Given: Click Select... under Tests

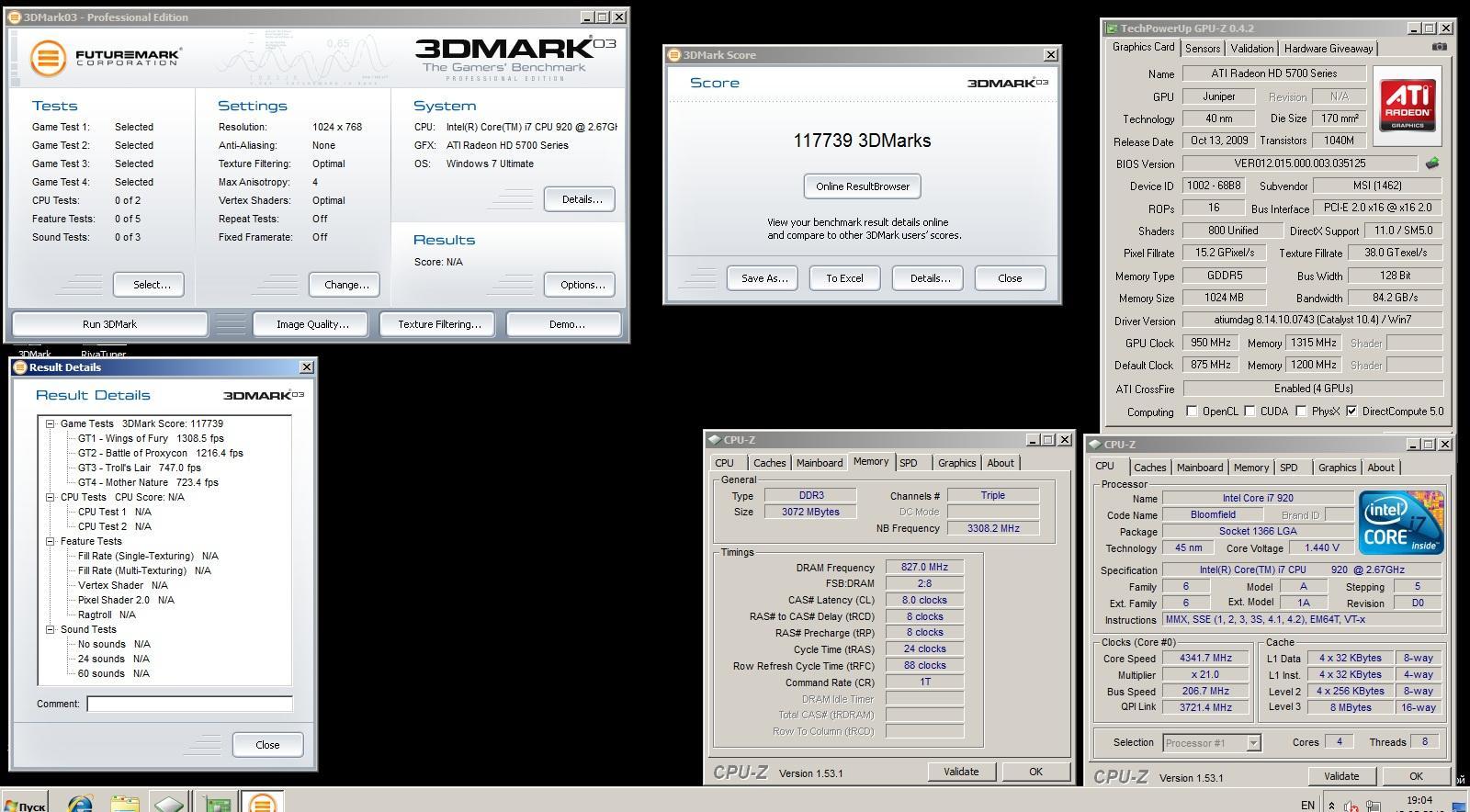Looking at the screenshot, I should click(x=148, y=285).
